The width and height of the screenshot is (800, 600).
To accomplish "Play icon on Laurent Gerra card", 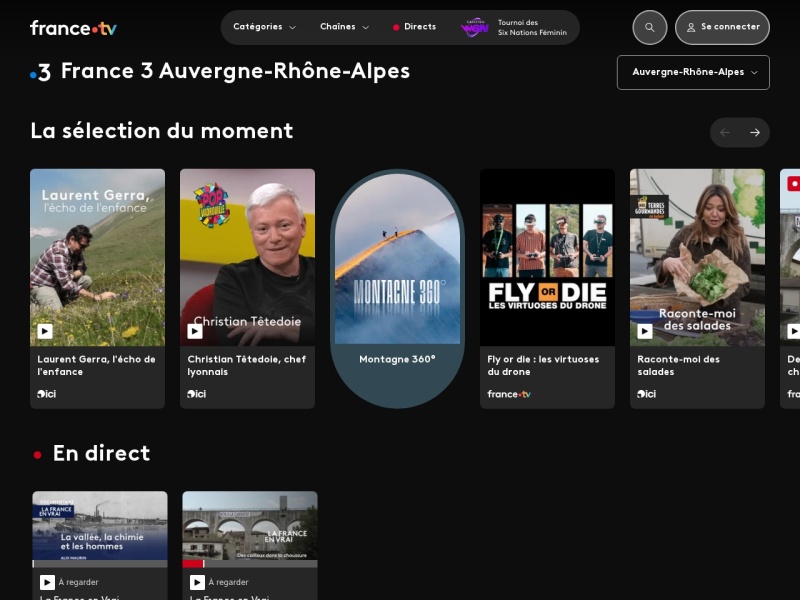I will [x=45, y=332].
